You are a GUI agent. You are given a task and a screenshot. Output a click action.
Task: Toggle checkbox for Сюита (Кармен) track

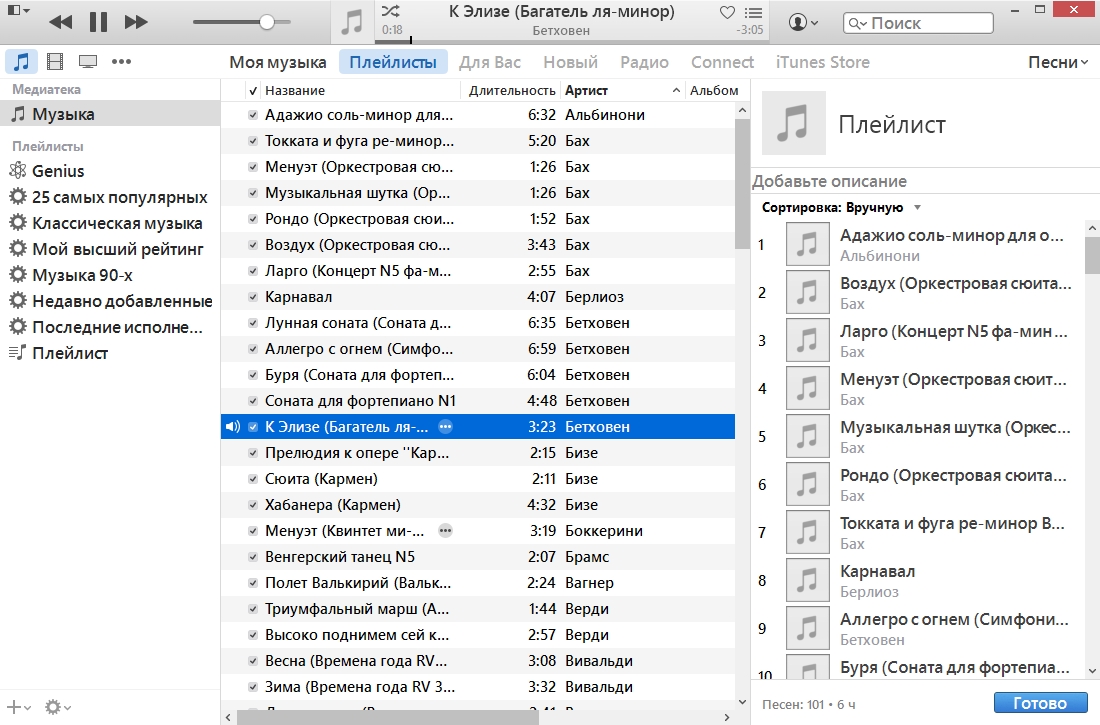[253, 479]
